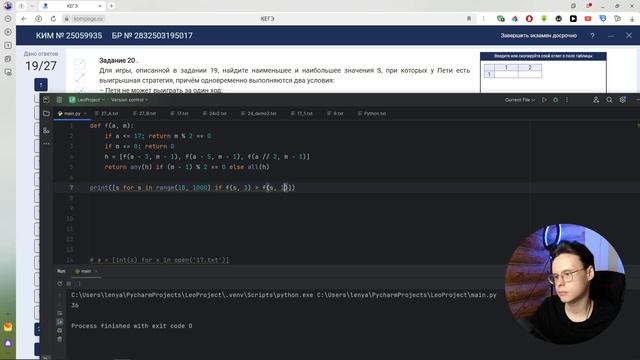The image size is (640, 360).
Task: Show more tool windows ellipsis
Action: (x=46, y=144)
